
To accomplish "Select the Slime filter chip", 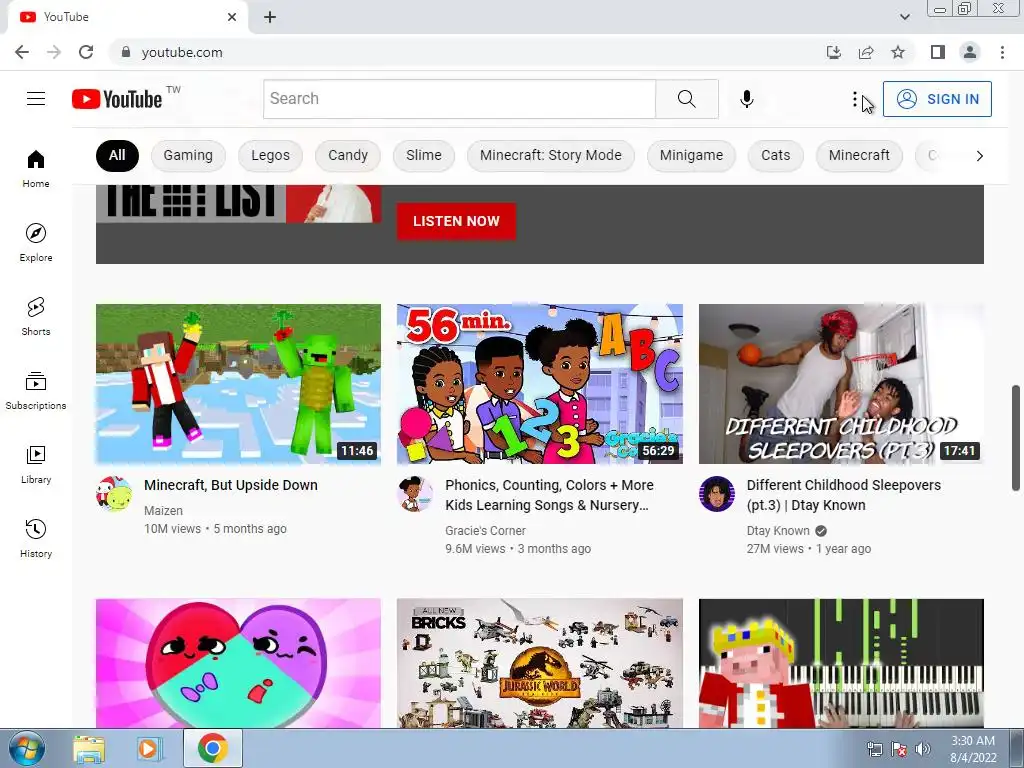I will [x=424, y=155].
